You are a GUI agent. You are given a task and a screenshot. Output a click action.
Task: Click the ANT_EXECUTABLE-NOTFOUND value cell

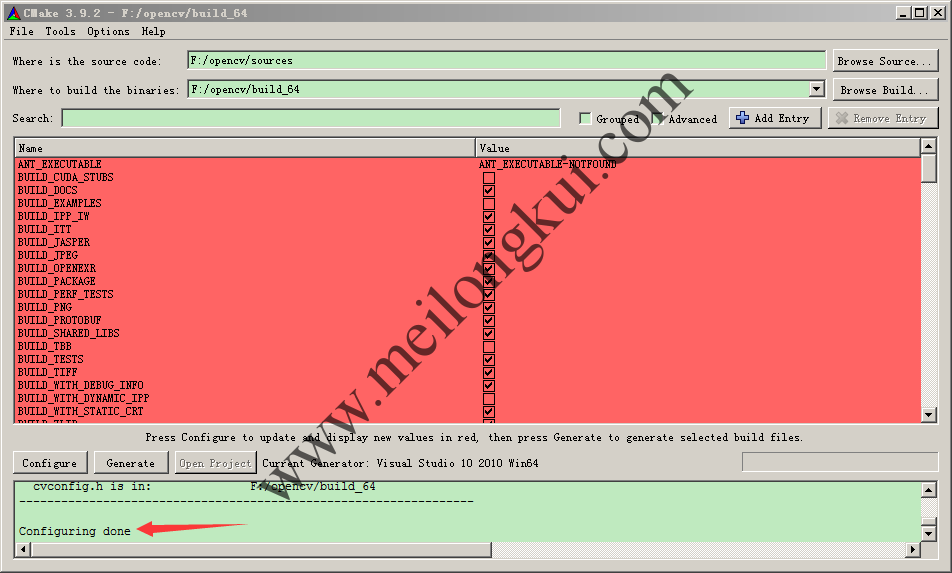coord(548,164)
